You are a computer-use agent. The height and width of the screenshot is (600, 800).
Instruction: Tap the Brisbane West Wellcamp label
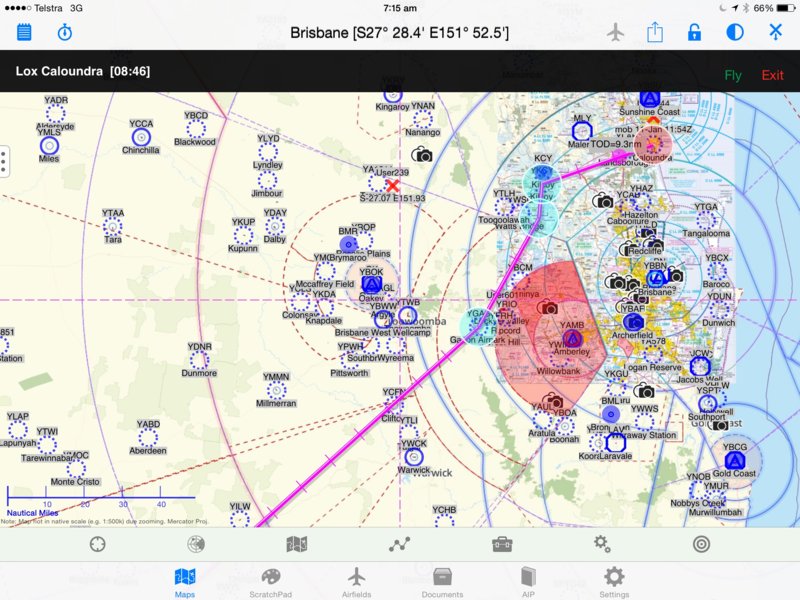tap(383, 332)
